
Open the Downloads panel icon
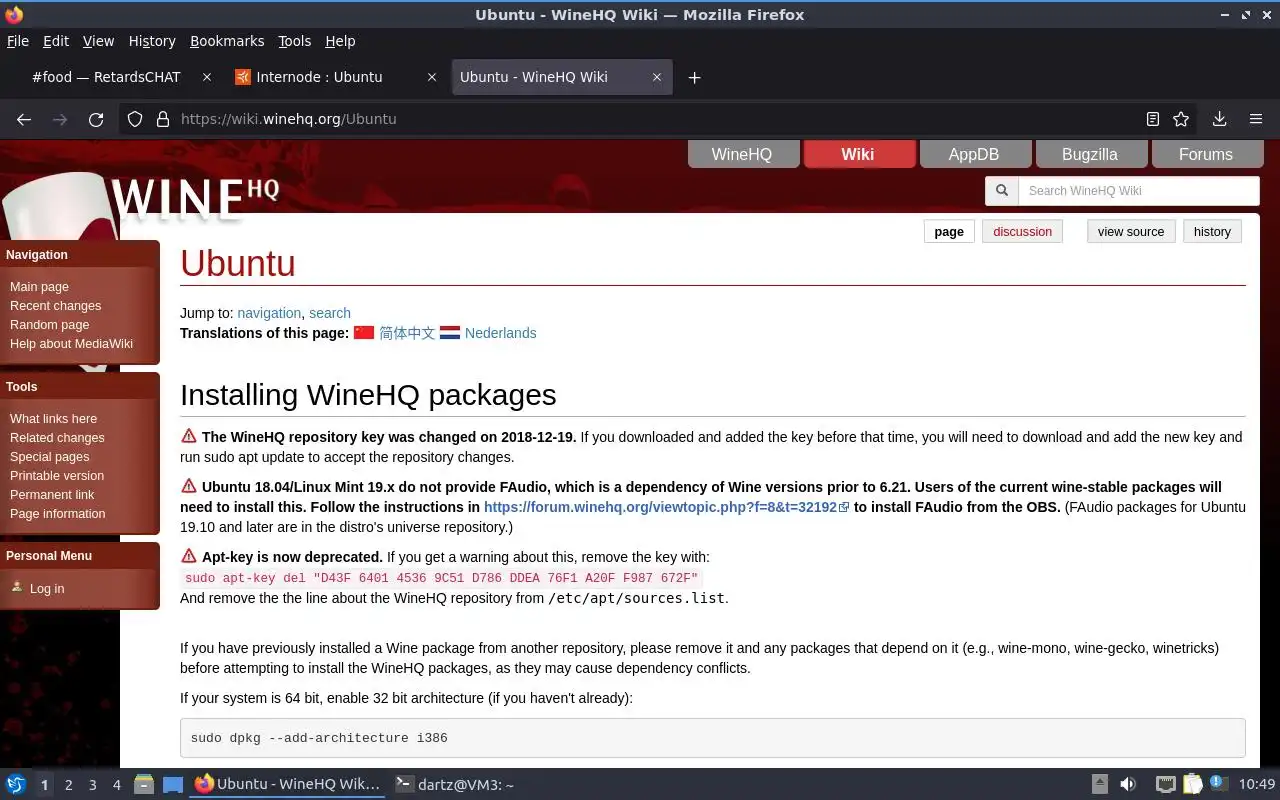tap(1219, 119)
